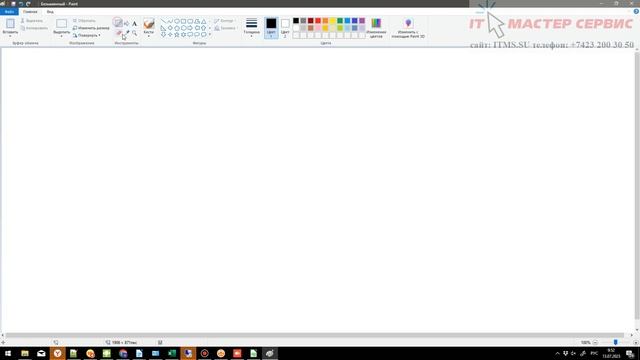This screenshot has width=640, height=360.
Task: Click the zoom in plus button
Action: click(x=636, y=342)
